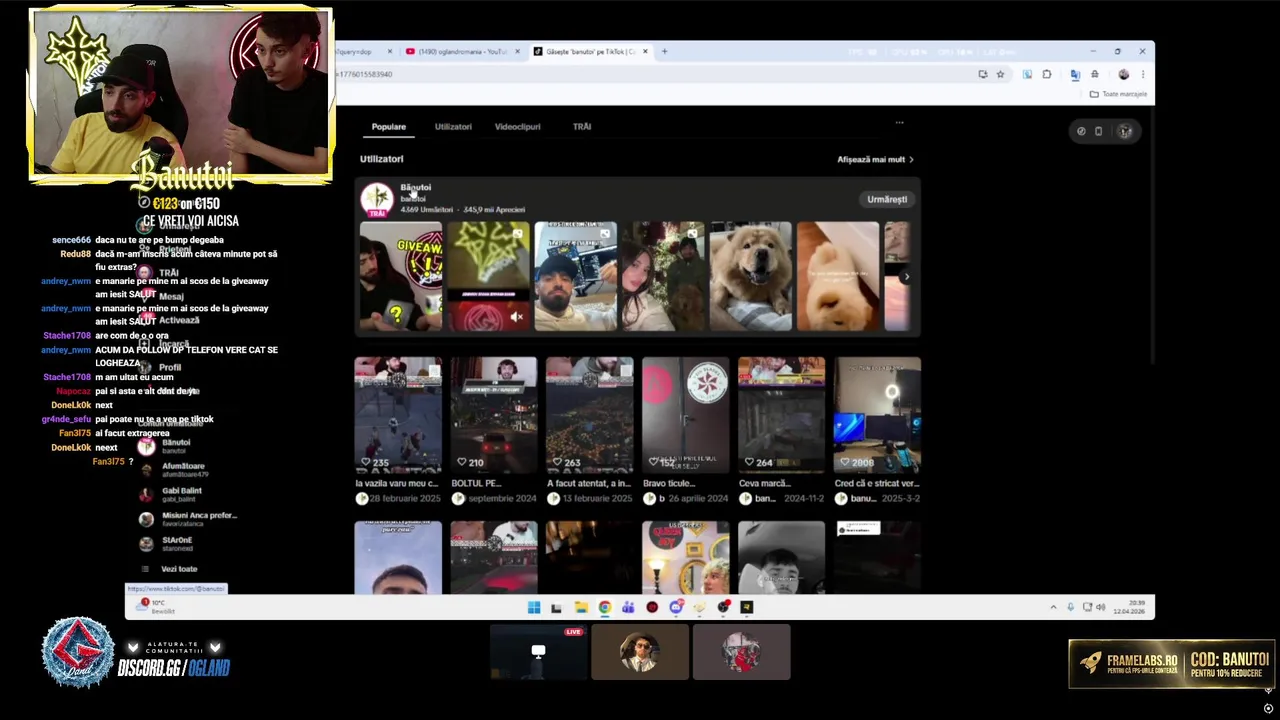Open the video with 263 likes
This screenshot has width=1280, height=720.
590,415
